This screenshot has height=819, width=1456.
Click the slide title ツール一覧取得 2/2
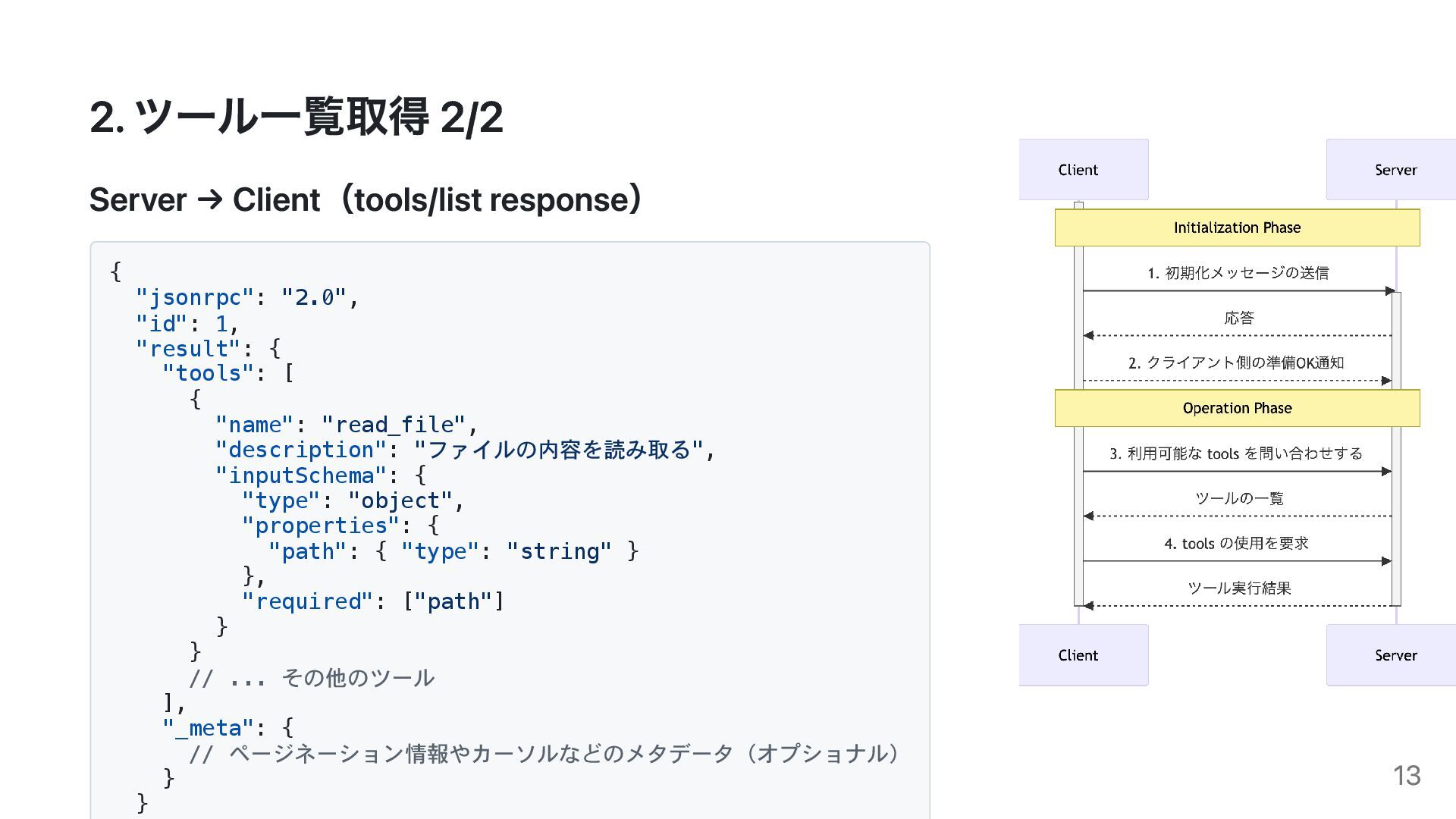point(296,117)
